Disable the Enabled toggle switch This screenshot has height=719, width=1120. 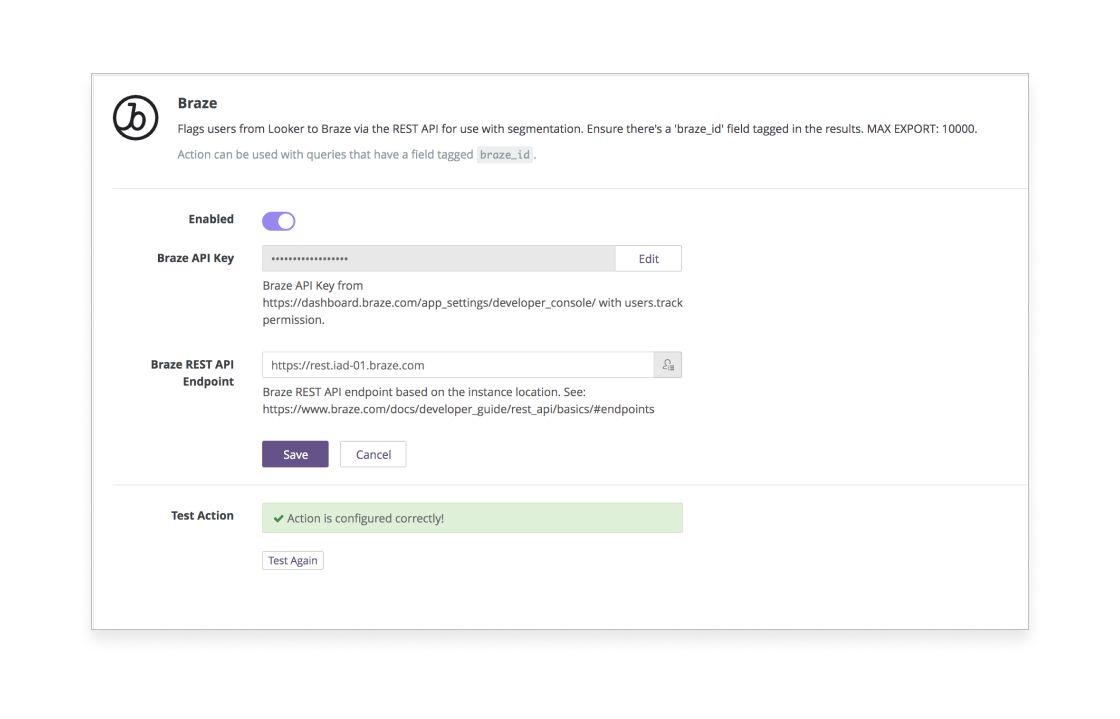pyautogui.click(x=279, y=221)
